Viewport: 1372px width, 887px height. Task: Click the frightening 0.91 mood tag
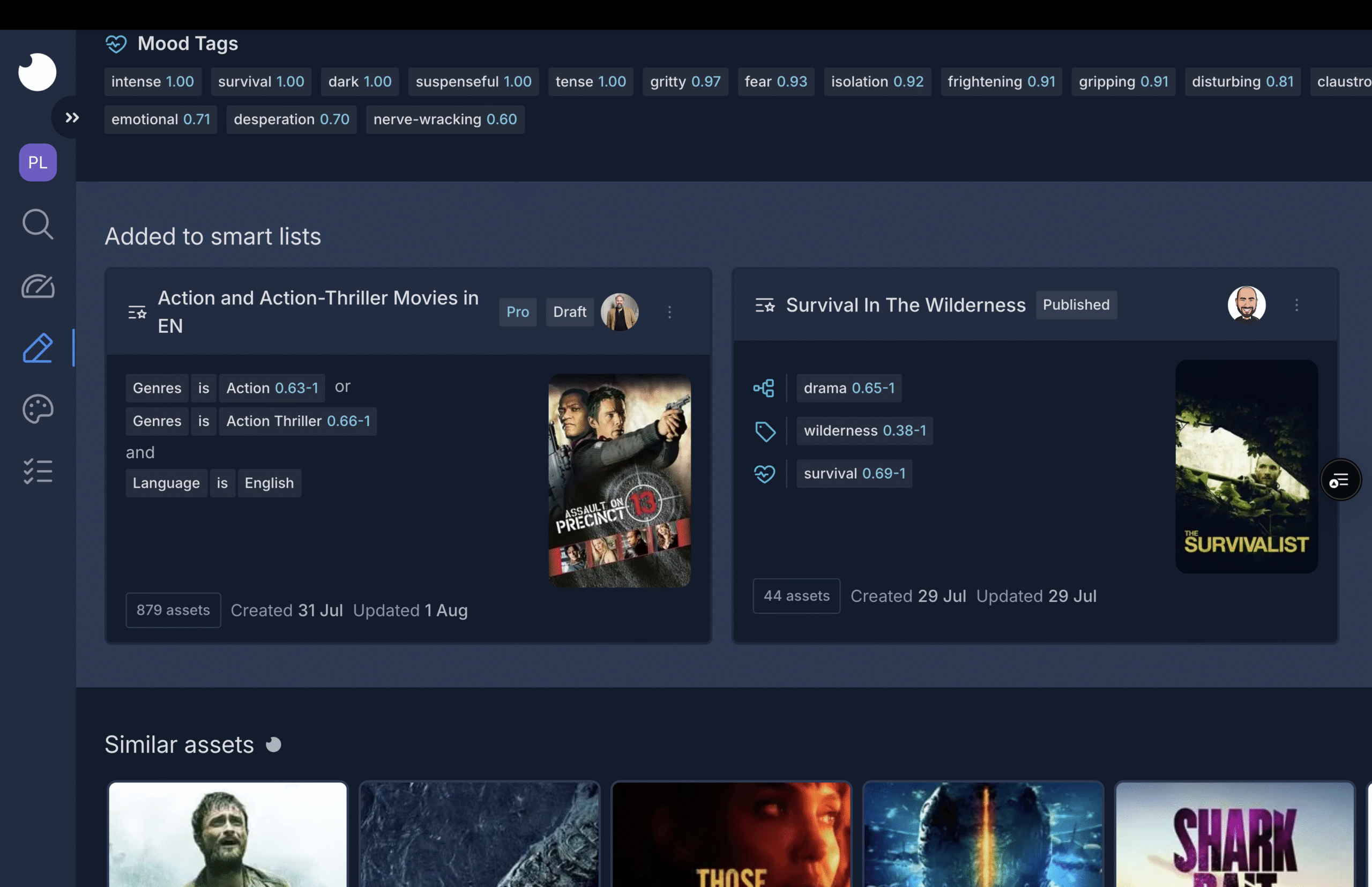[x=1001, y=82]
